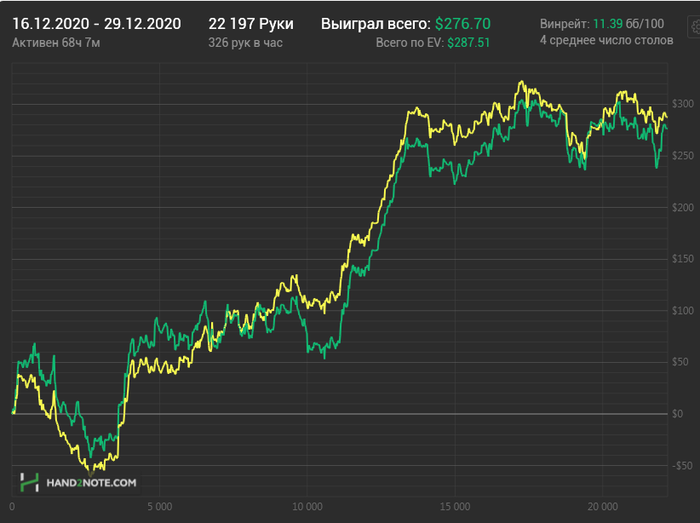Click the 15 000 x-axis label
Image resolution: width=700 pixels, height=523 pixels.
click(455, 506)
